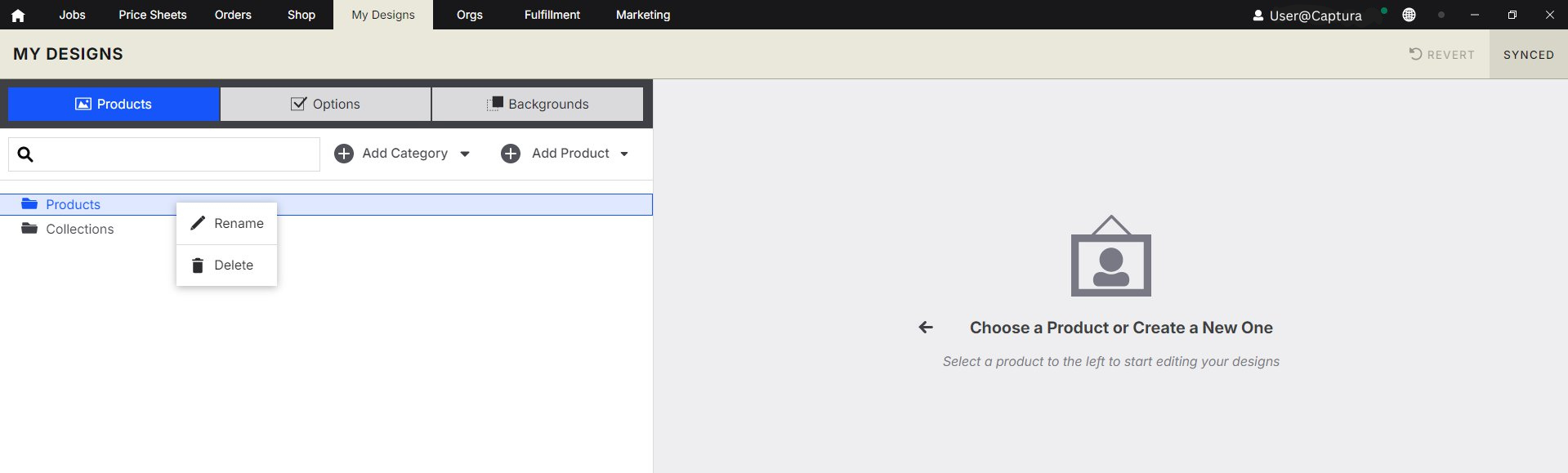The height and width of the screenshot is (473, 1568).
Task: Click the Add Product plus icon
Action: coord(511,154)
